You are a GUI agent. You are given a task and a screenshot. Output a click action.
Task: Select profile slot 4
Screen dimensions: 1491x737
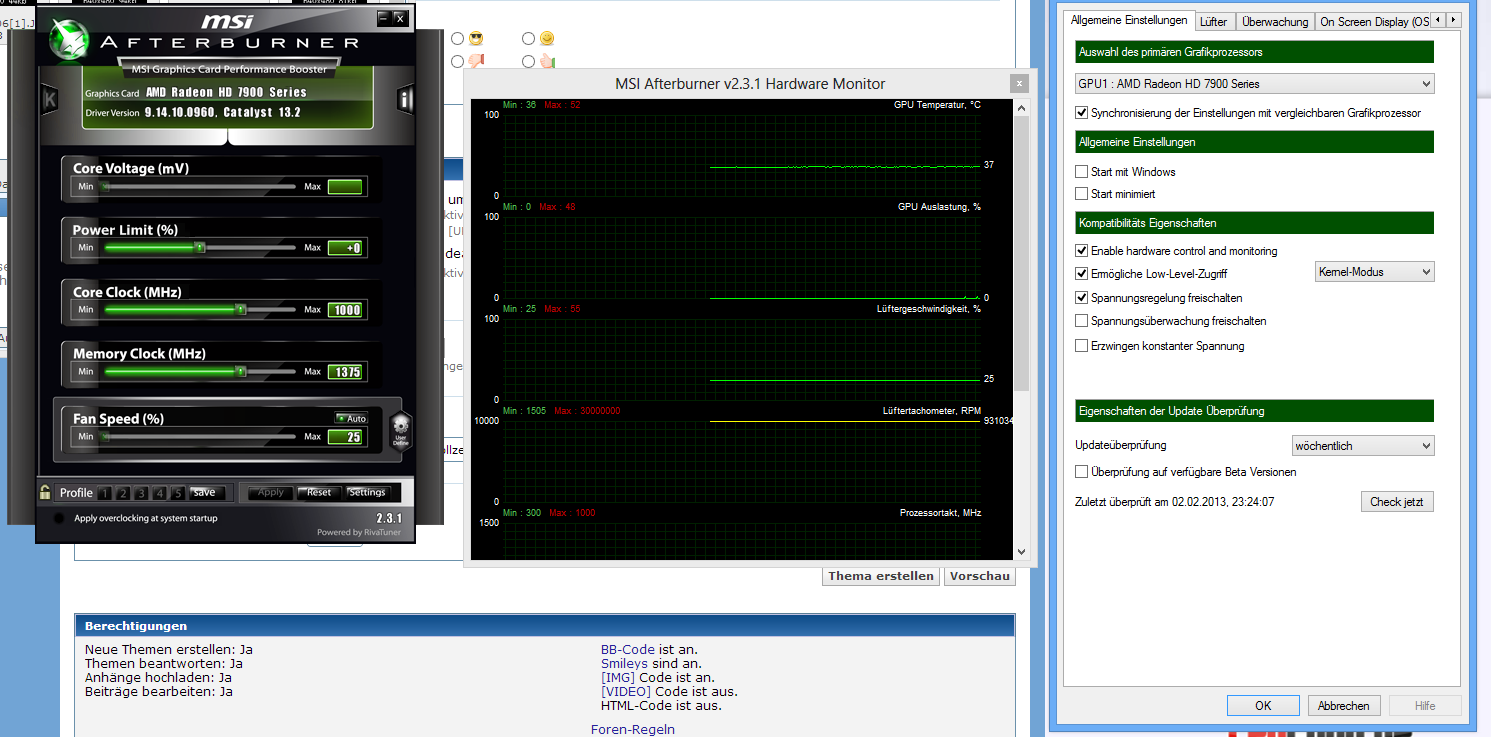pos(159,493)
